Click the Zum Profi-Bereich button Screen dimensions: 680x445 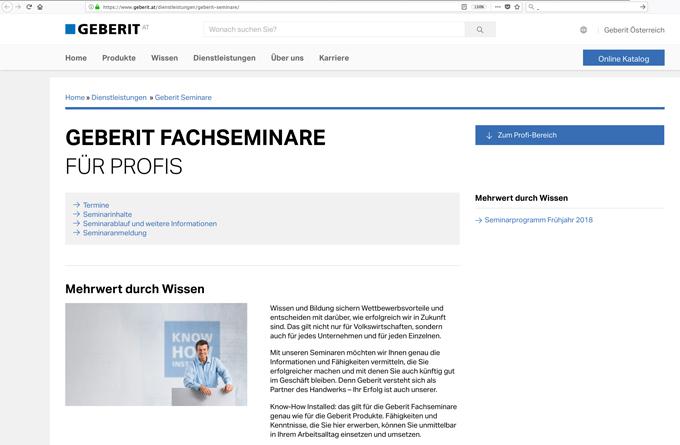[x=569, y=135]
